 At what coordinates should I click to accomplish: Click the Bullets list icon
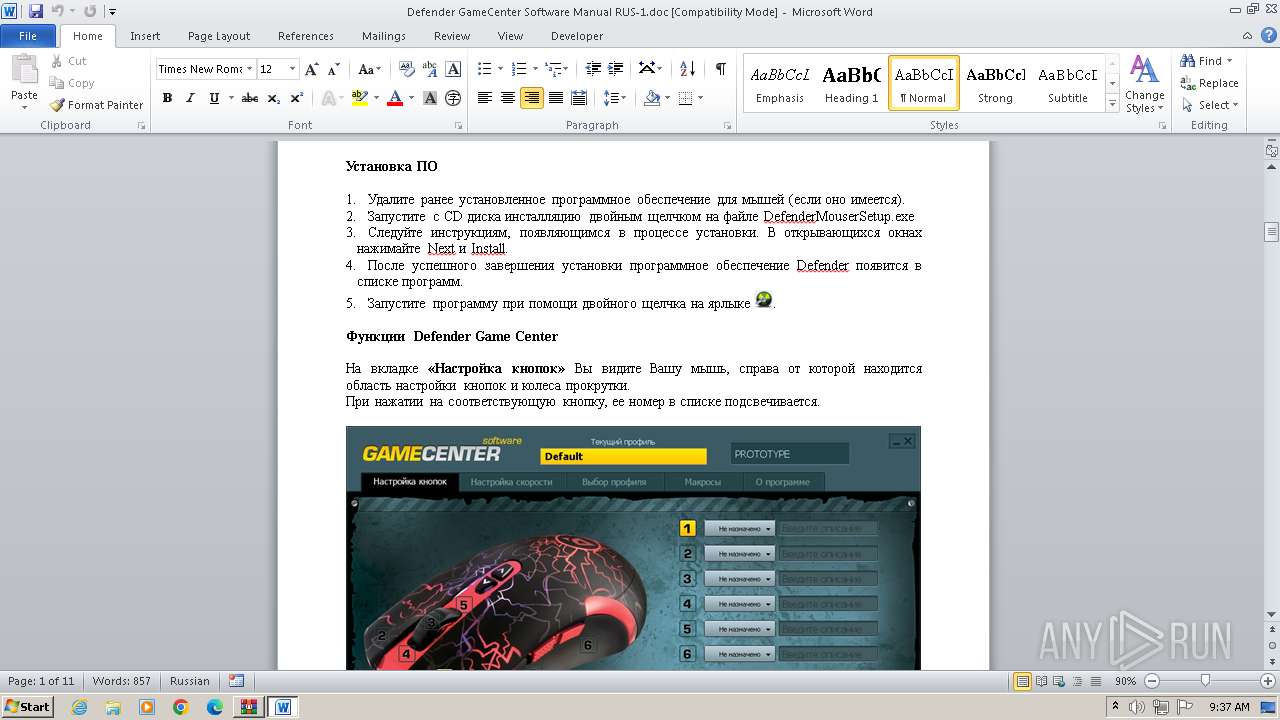click(484, 69)
